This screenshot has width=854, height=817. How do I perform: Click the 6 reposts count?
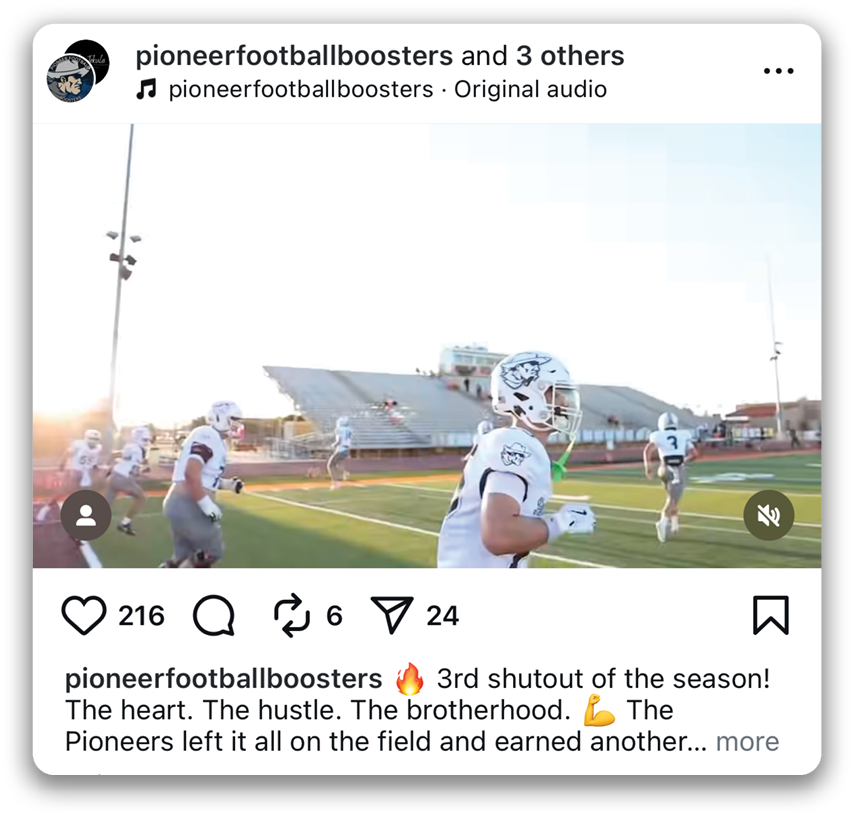[x=334, y=616]
